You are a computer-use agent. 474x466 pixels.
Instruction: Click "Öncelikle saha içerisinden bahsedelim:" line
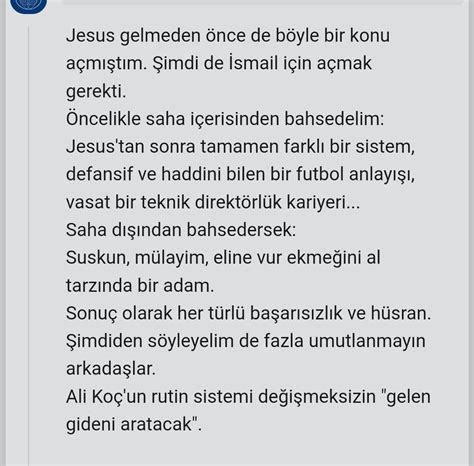click(225, 119)
